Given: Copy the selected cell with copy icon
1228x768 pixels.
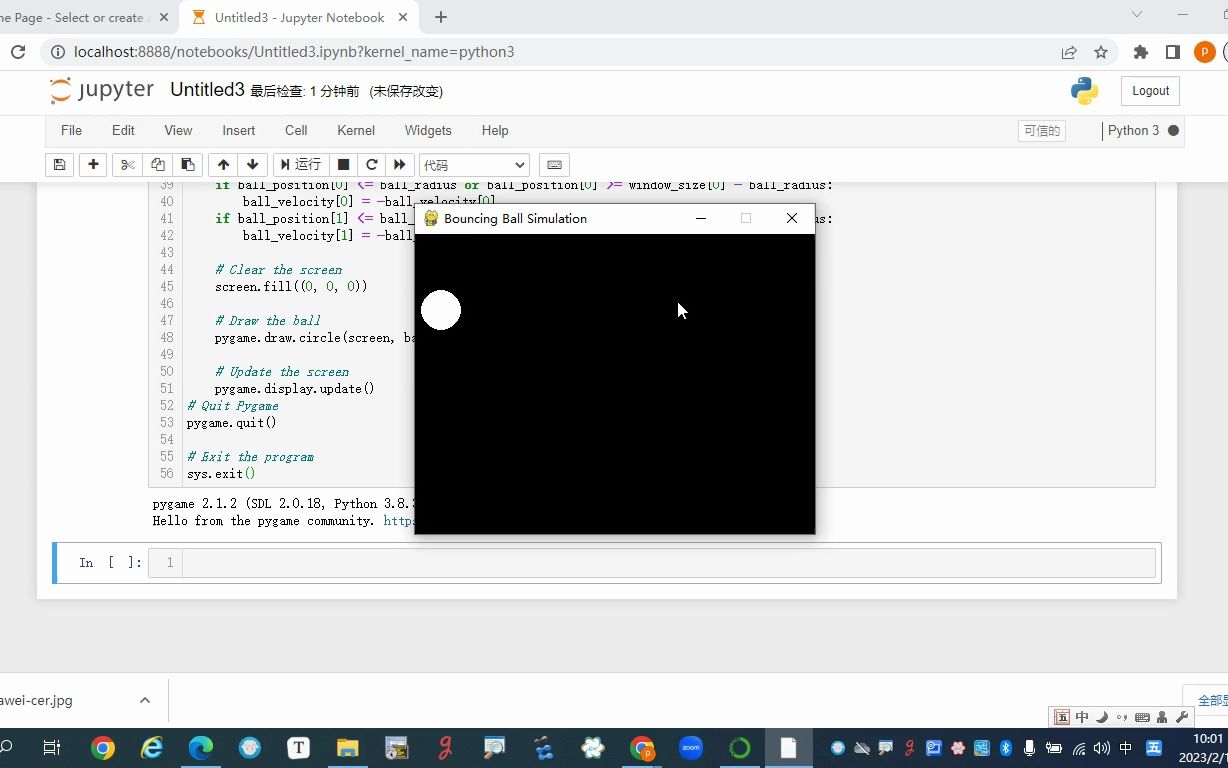Looking at the screenshot, I should (x=156, y=164).
